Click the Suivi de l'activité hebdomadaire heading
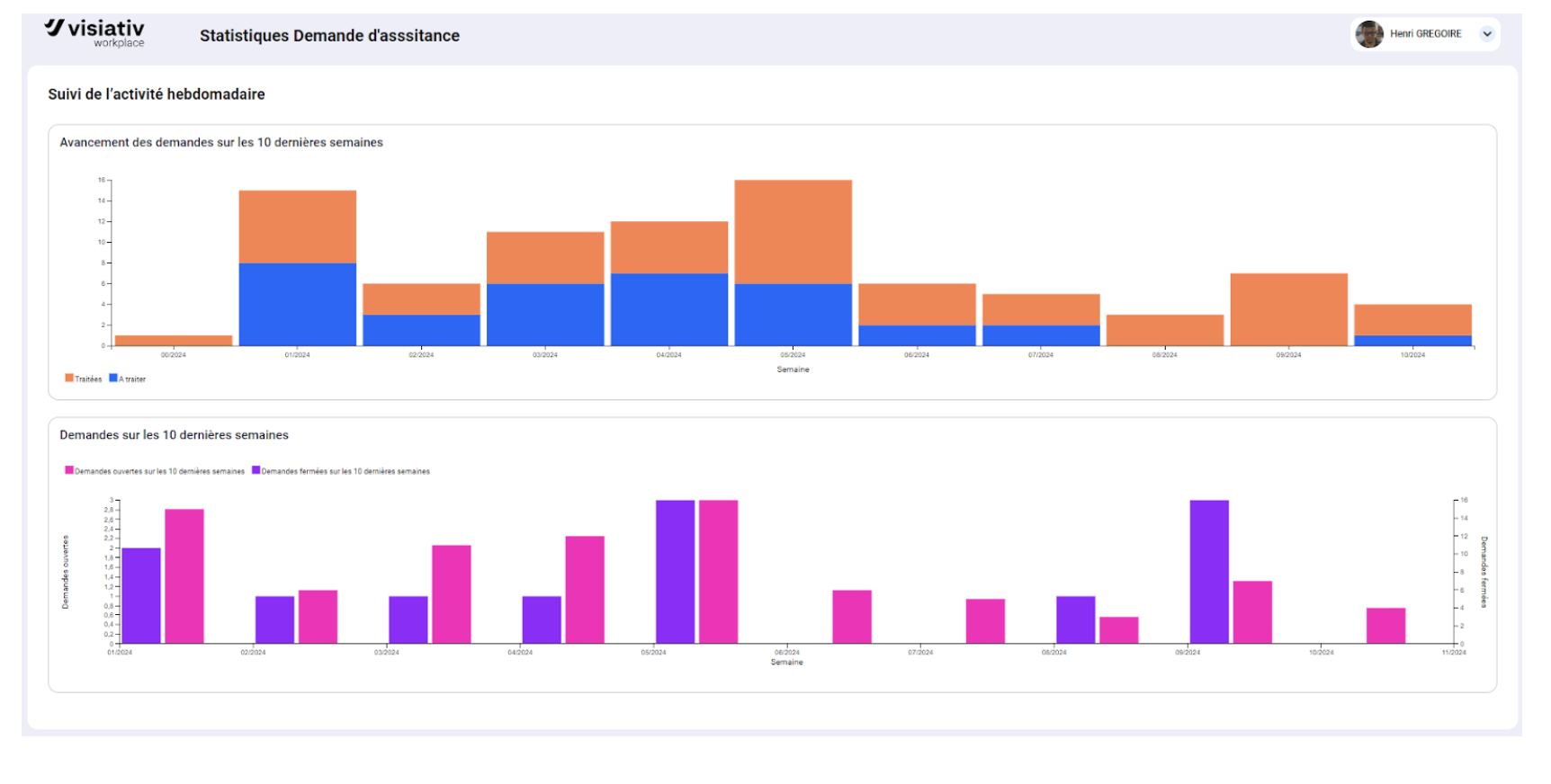Viewport: 1551px width, 784px height. 157,94
